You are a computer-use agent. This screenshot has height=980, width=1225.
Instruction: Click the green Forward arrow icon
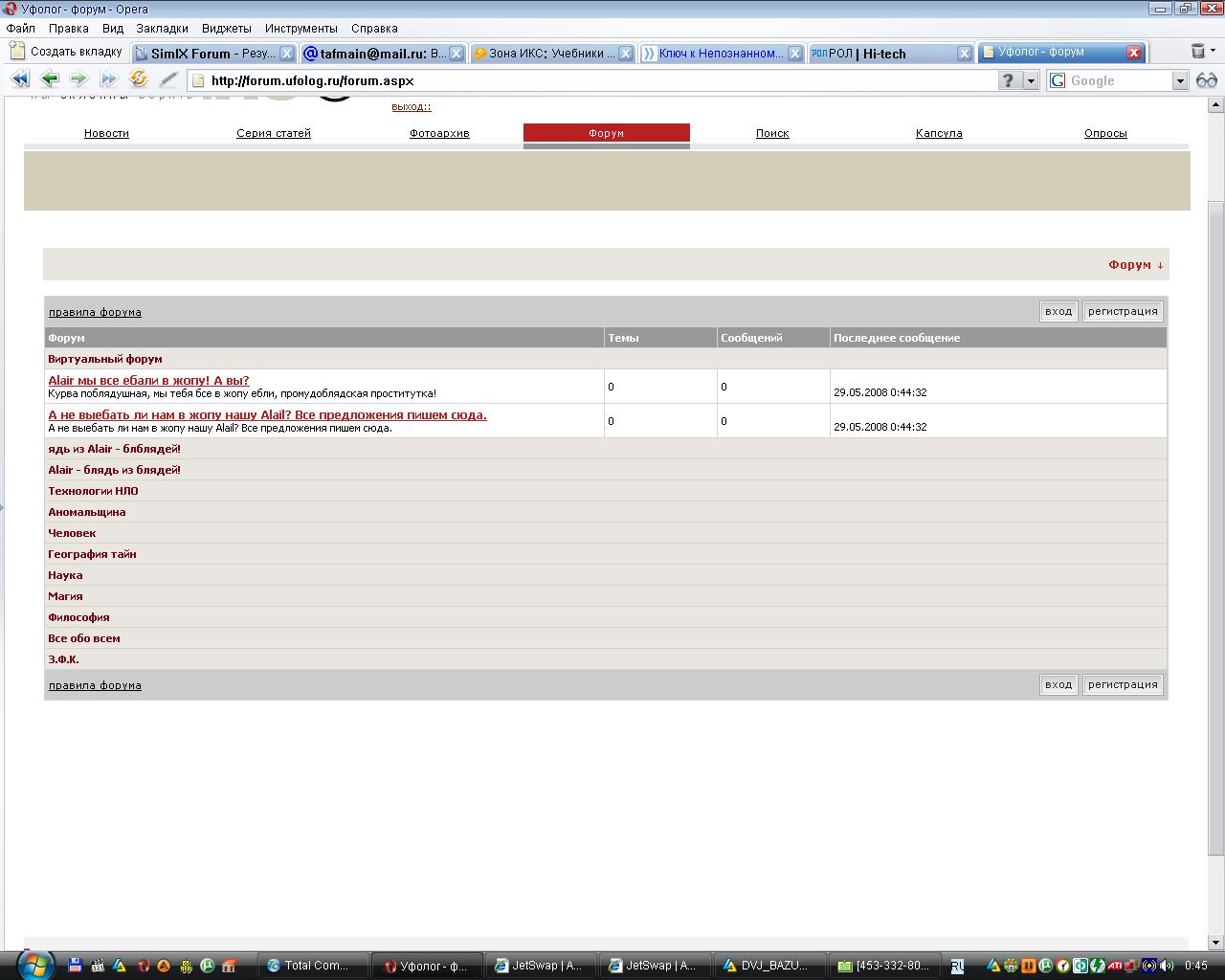(x=78, y=79)
